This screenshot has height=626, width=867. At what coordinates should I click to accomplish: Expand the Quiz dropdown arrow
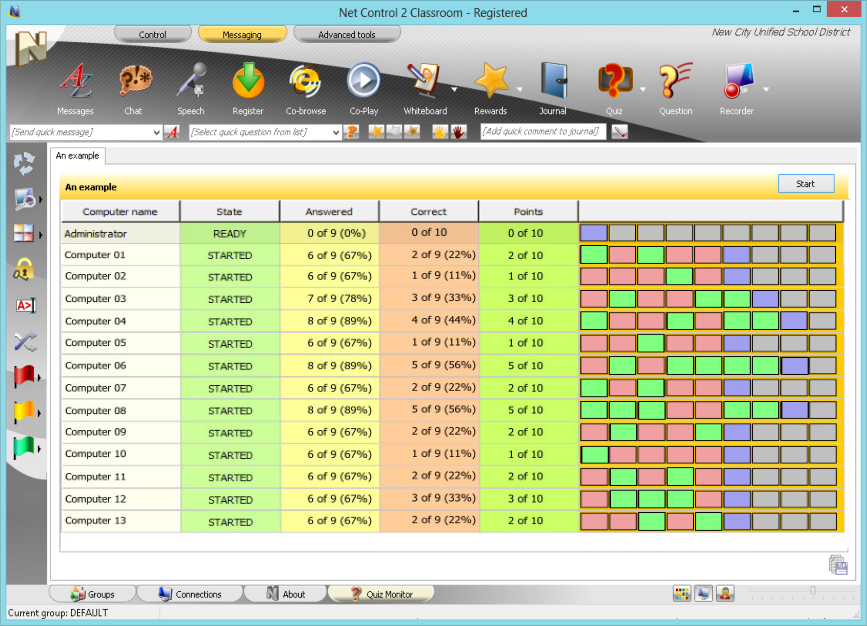point(643,89)
